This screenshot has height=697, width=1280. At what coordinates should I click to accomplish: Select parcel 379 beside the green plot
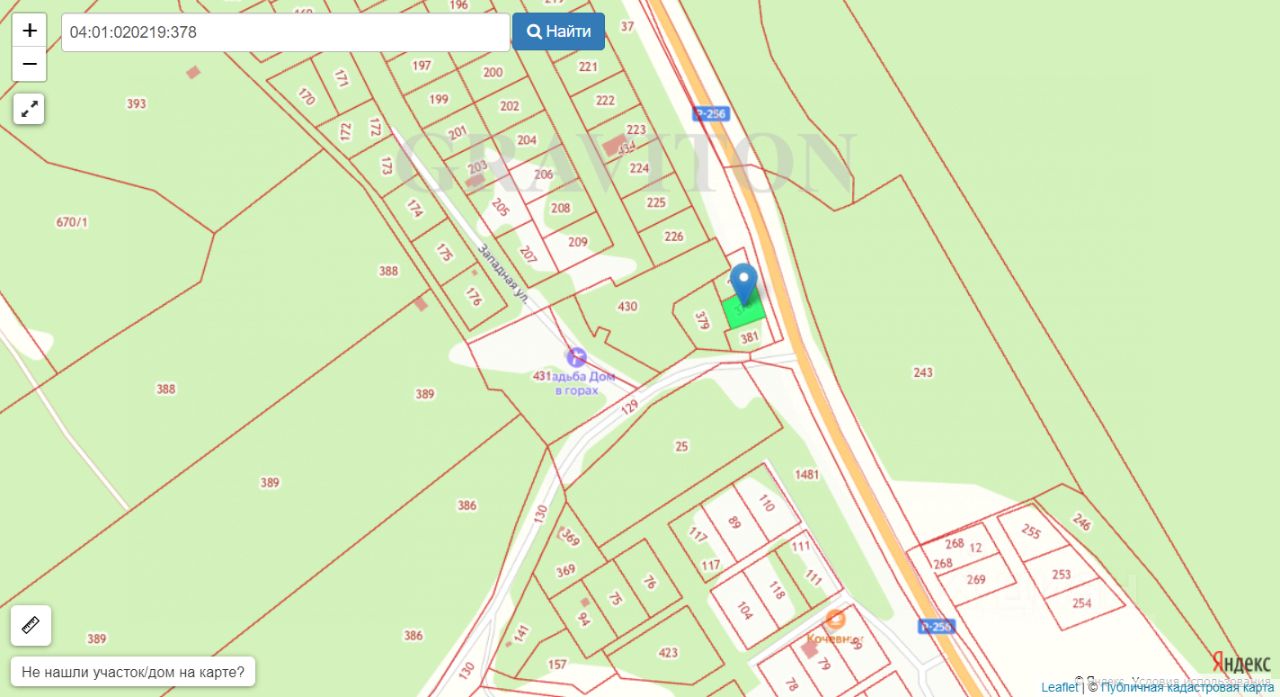coord(702,321)
